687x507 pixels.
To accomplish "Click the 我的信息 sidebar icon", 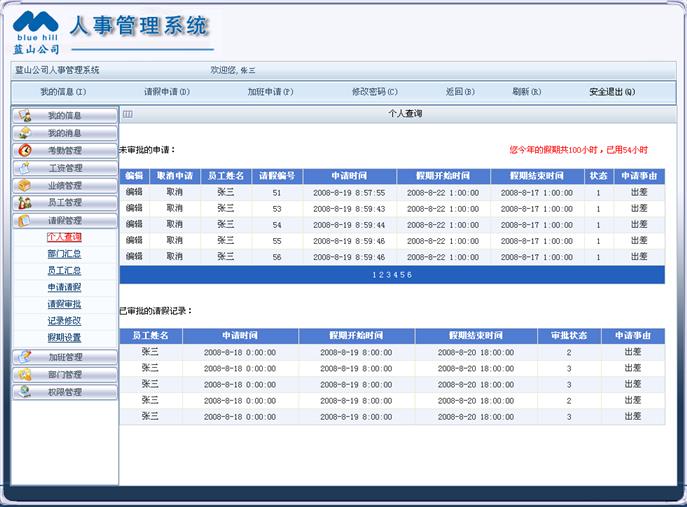I will (25, 116).
